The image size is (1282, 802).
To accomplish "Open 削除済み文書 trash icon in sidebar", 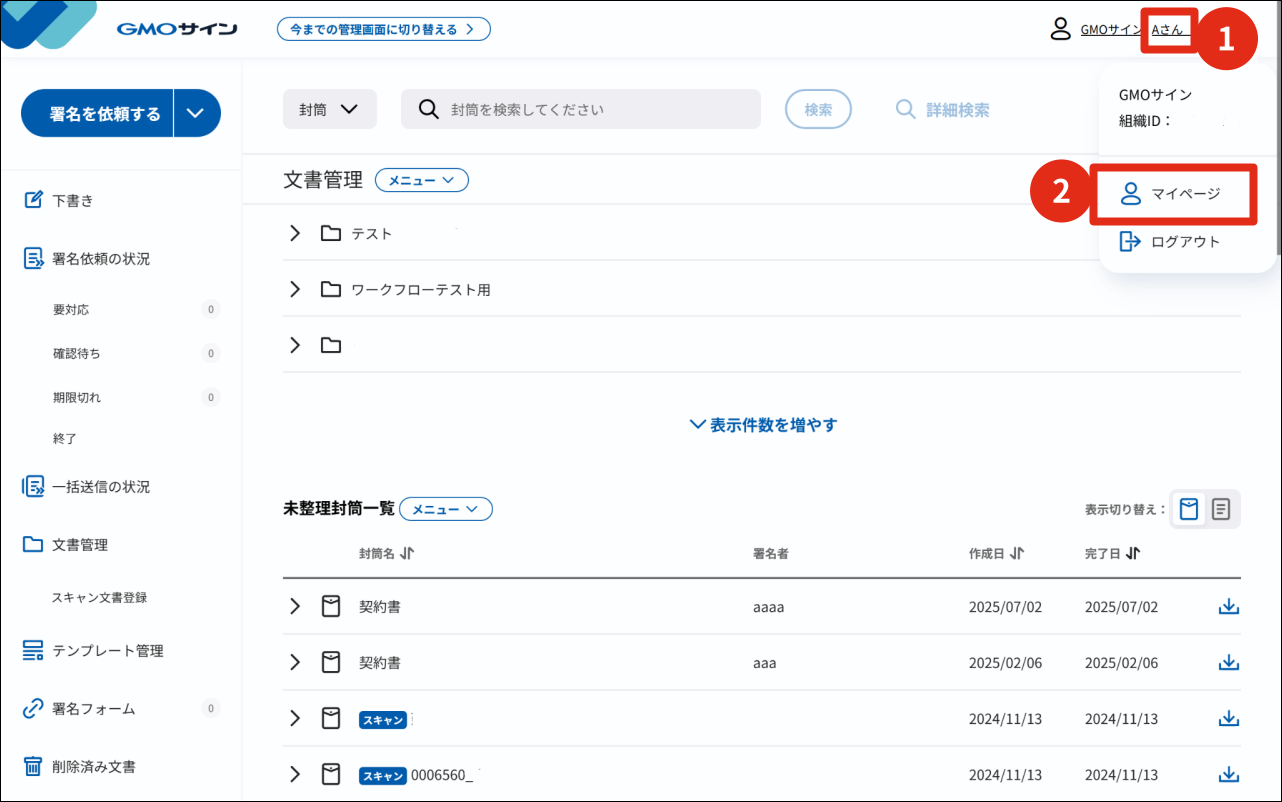I will tap(33, 767).
